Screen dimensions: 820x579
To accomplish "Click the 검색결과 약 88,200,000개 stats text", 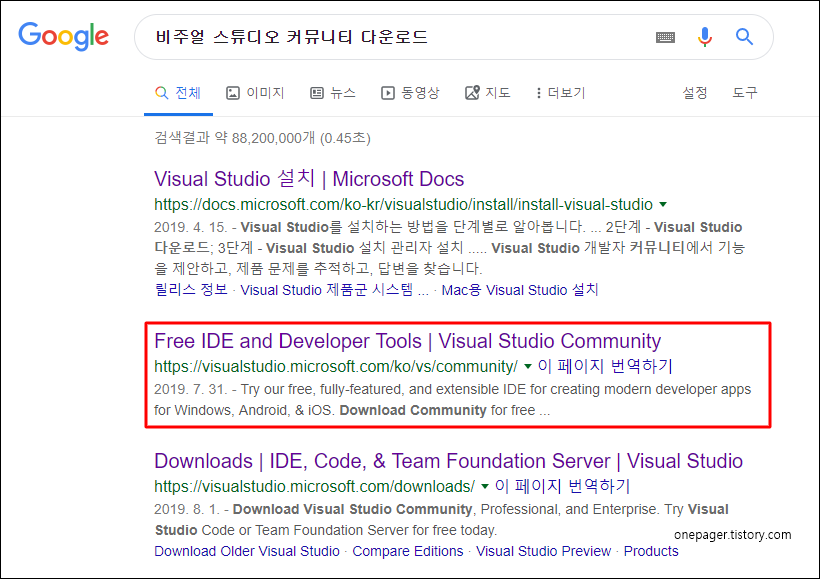I will pos(262,138).
